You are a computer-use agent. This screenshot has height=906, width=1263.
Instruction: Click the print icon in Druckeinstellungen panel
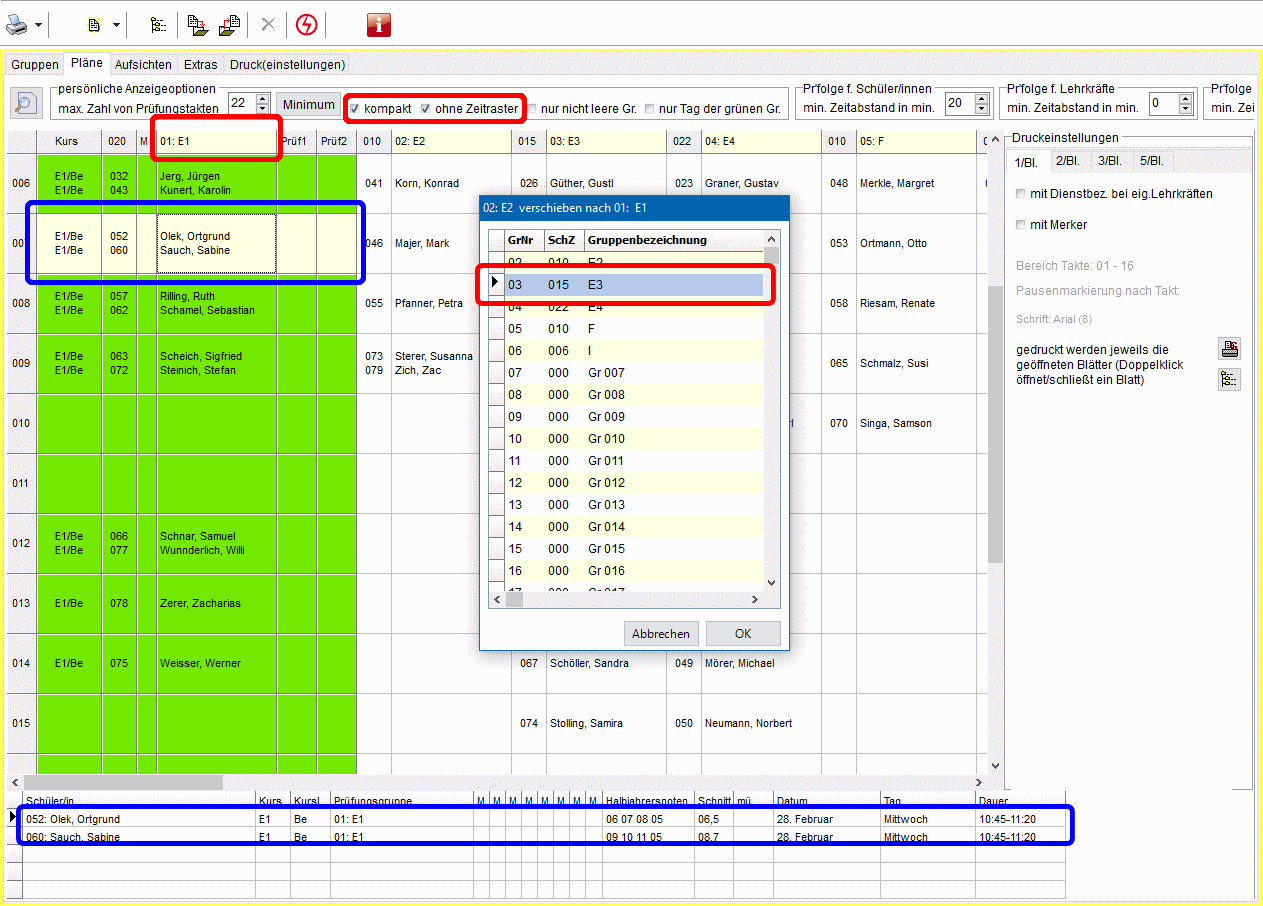(1229, 349)
